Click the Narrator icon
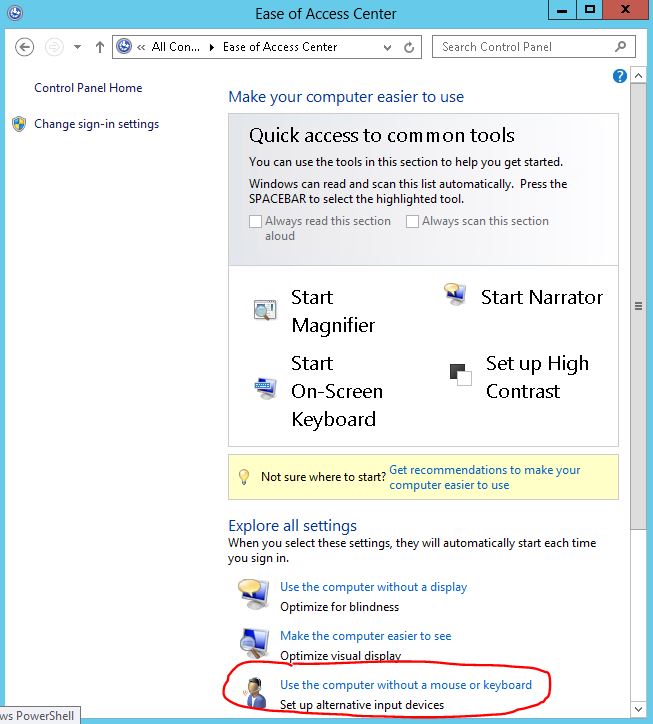The width and height of the screenshot is (653, 724). pos(455,294)
